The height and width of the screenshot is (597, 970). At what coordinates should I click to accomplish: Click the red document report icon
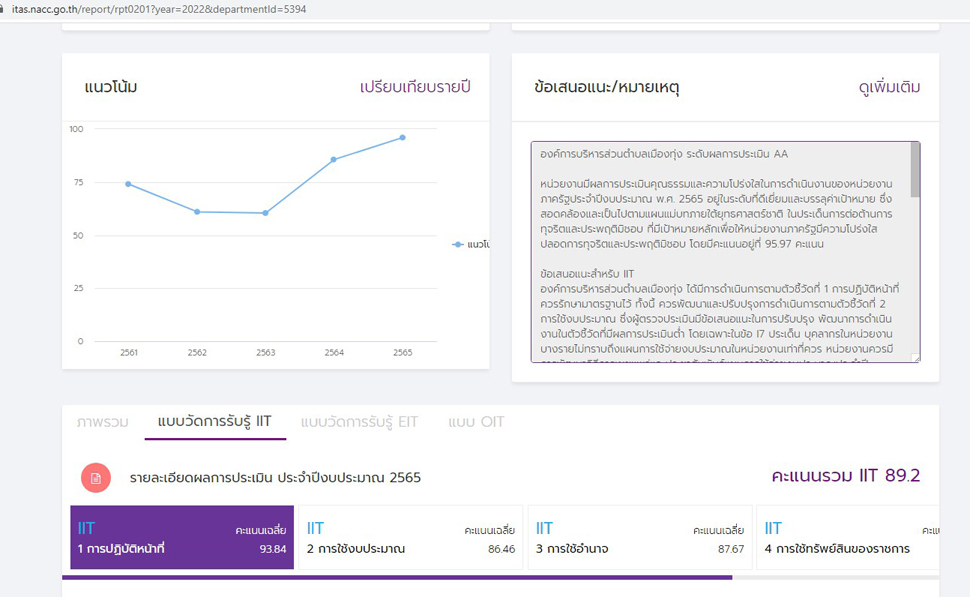point(96,478)
